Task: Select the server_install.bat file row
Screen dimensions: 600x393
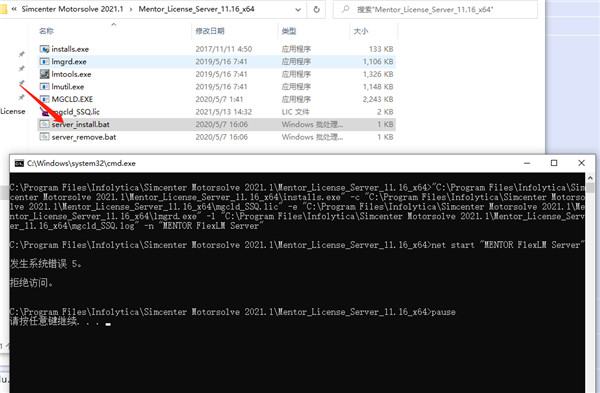Action: pyautogui.click(x=216, y=124)
